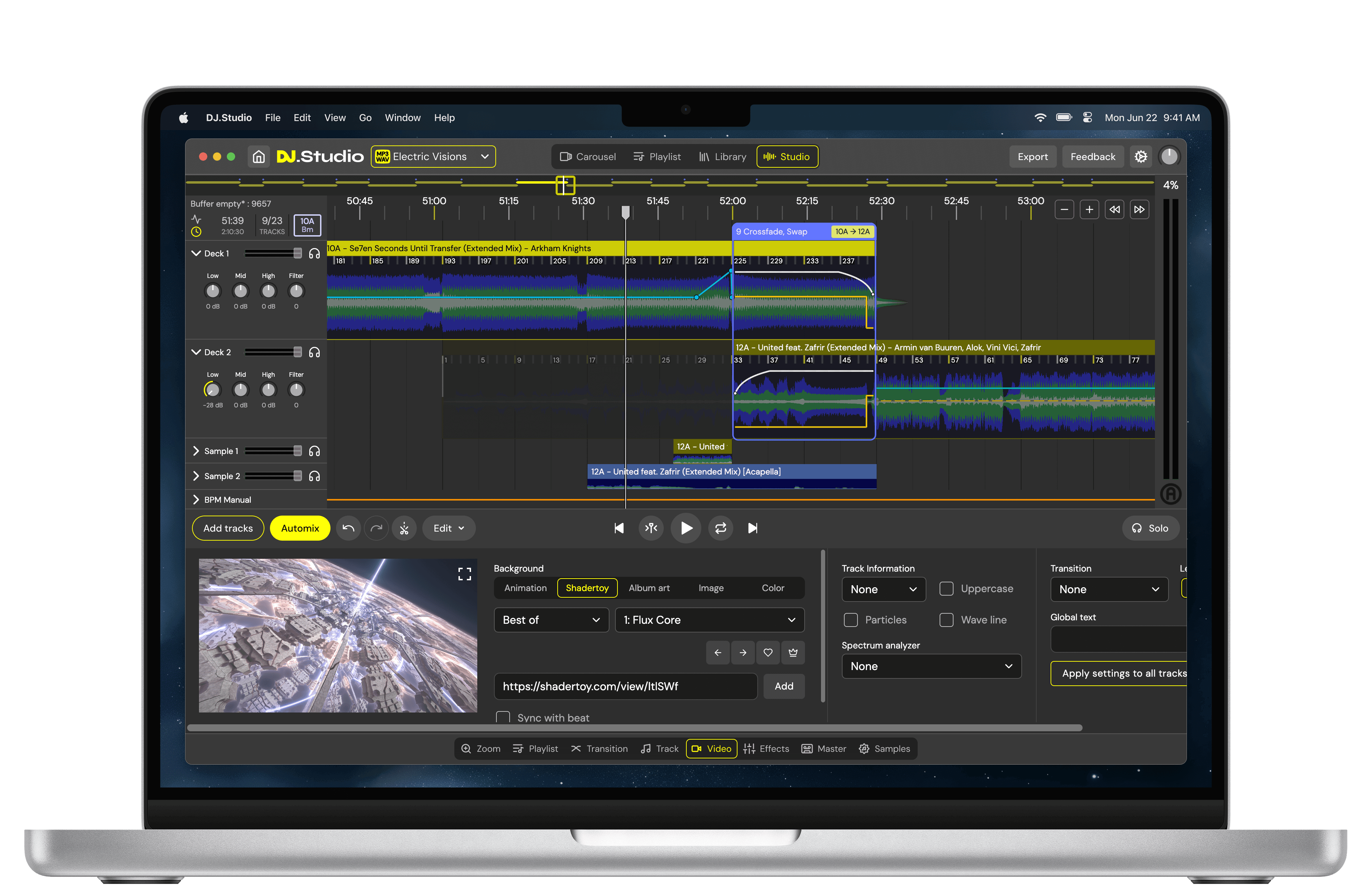Viewport: 1372px width, 892px height.
Task: Zoom in timeline with plus button
Action: pyautogui.click(x=1089, y=209)
